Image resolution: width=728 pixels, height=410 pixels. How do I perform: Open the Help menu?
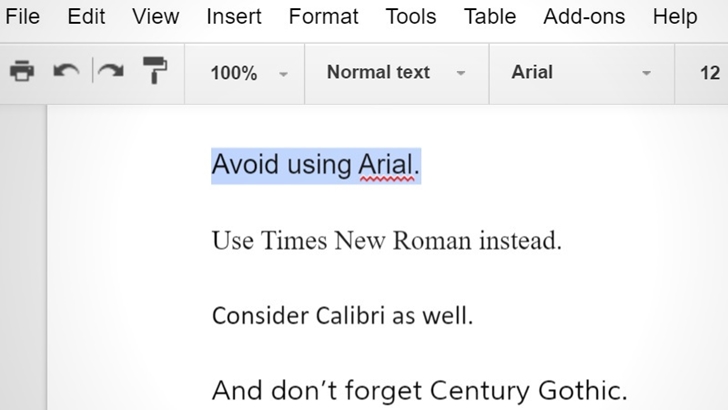click(x=675, y=17)
